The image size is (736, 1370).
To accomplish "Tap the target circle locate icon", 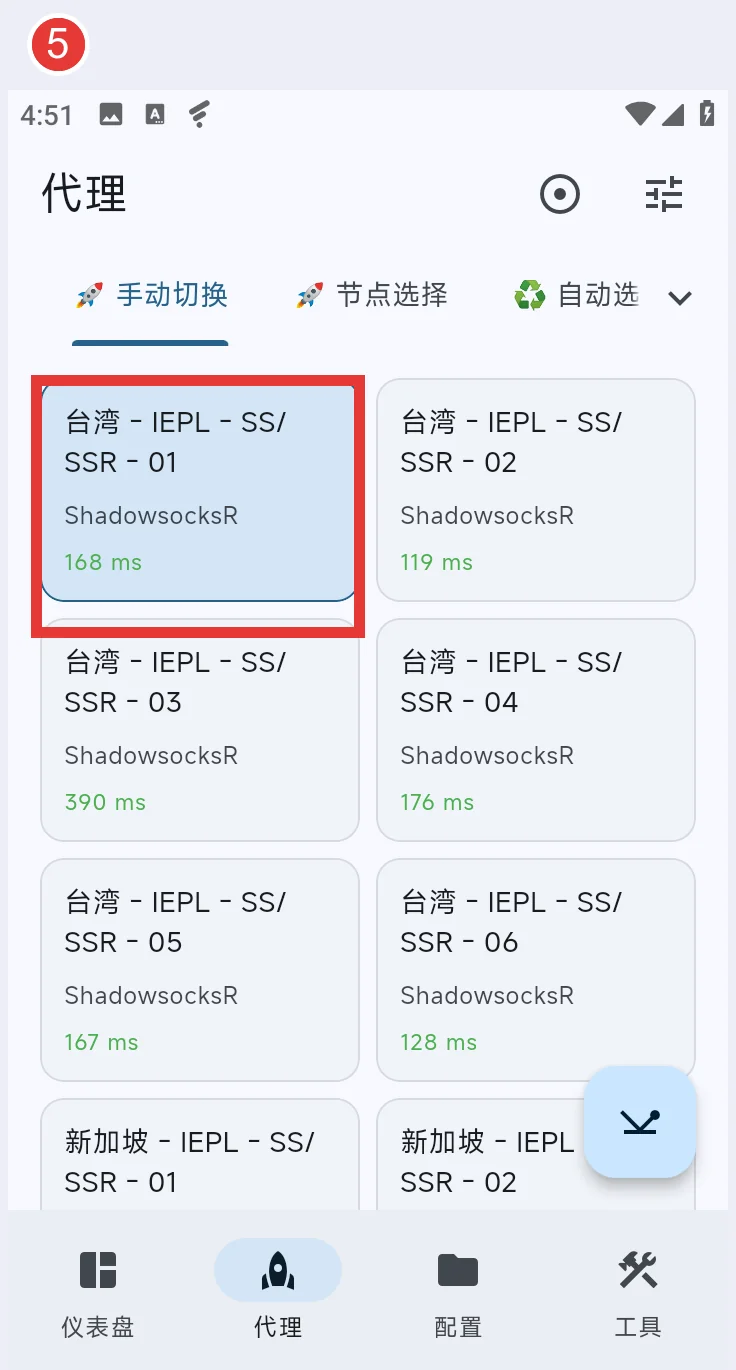I will click(x=560, y=194).
